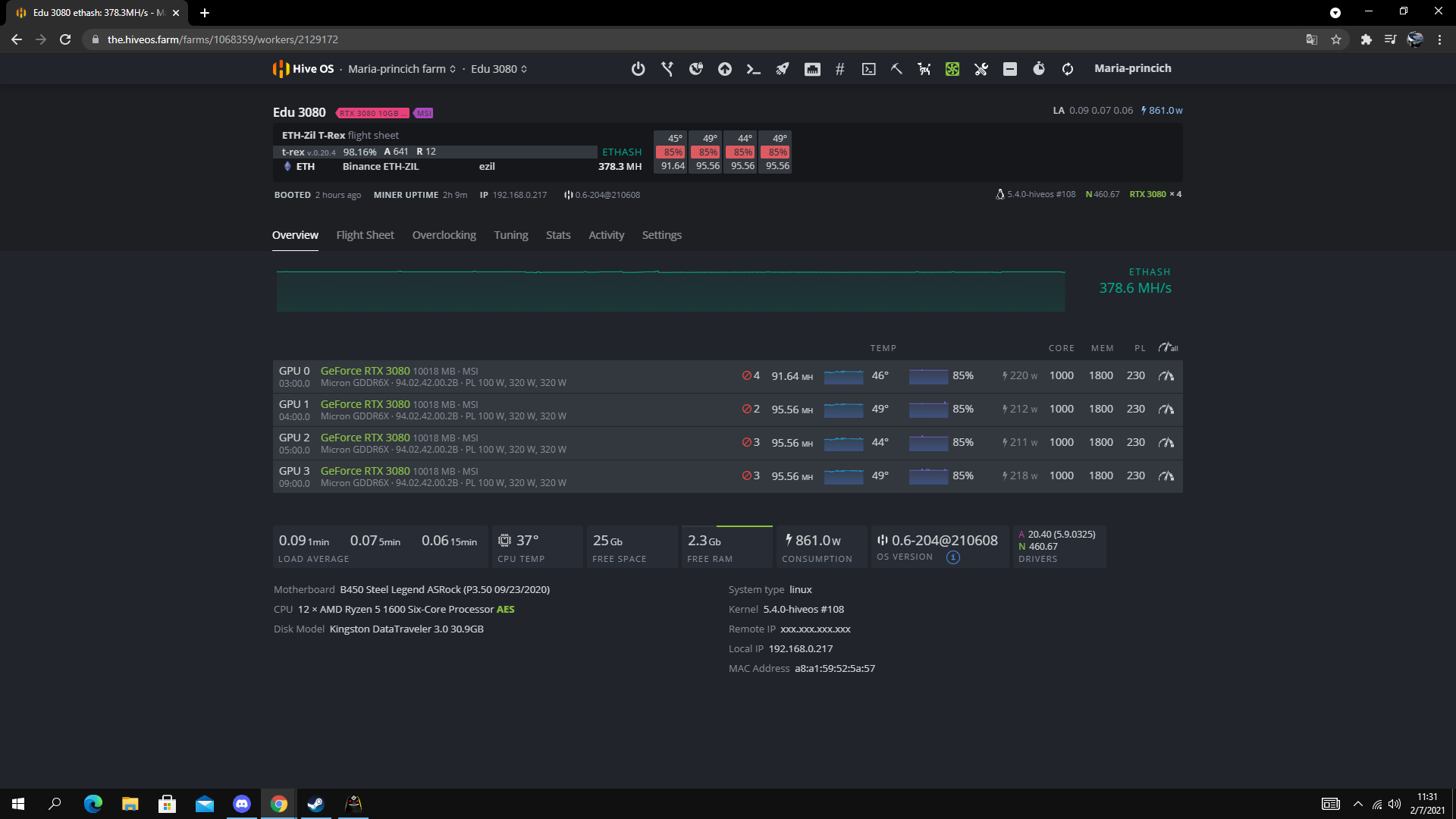This screenshot has width=1456, height=819.
Task: Open the Flight Sheet tab
Action: pyautogui.click(x=365, y=235)
